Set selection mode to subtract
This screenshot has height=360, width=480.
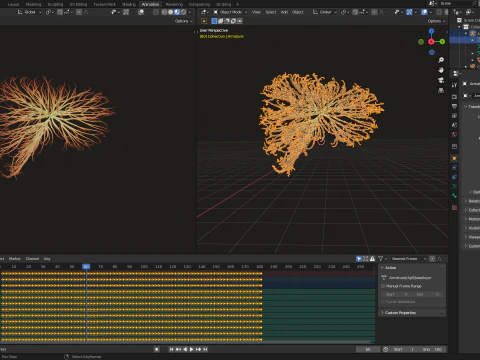227,21
